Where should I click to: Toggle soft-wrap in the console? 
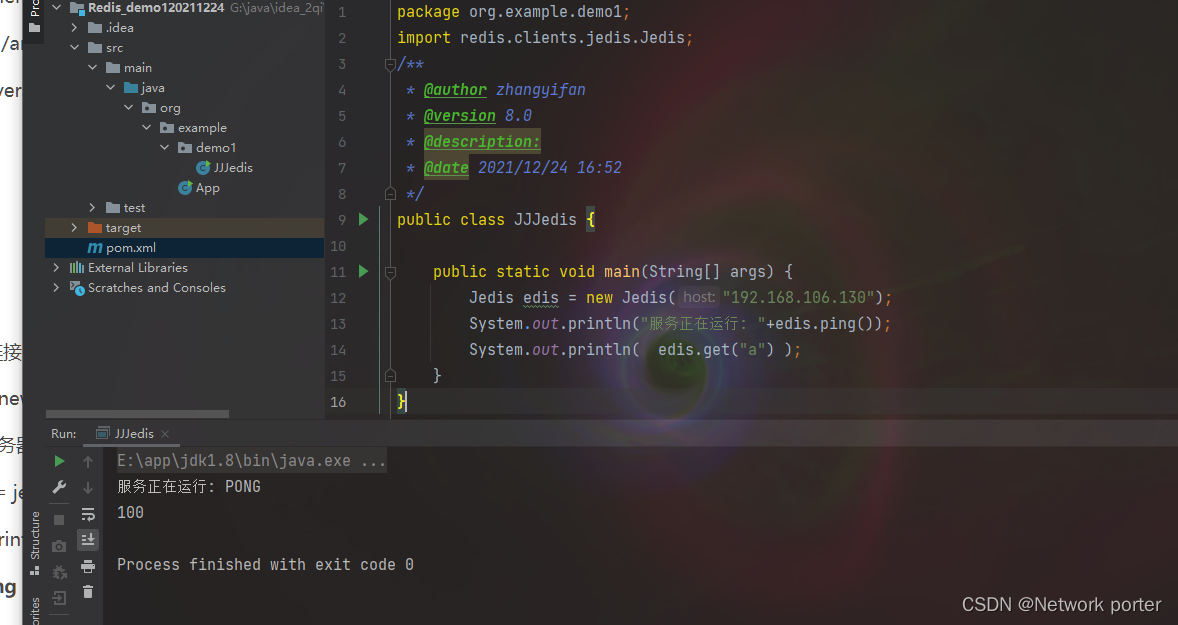(88, 515)
